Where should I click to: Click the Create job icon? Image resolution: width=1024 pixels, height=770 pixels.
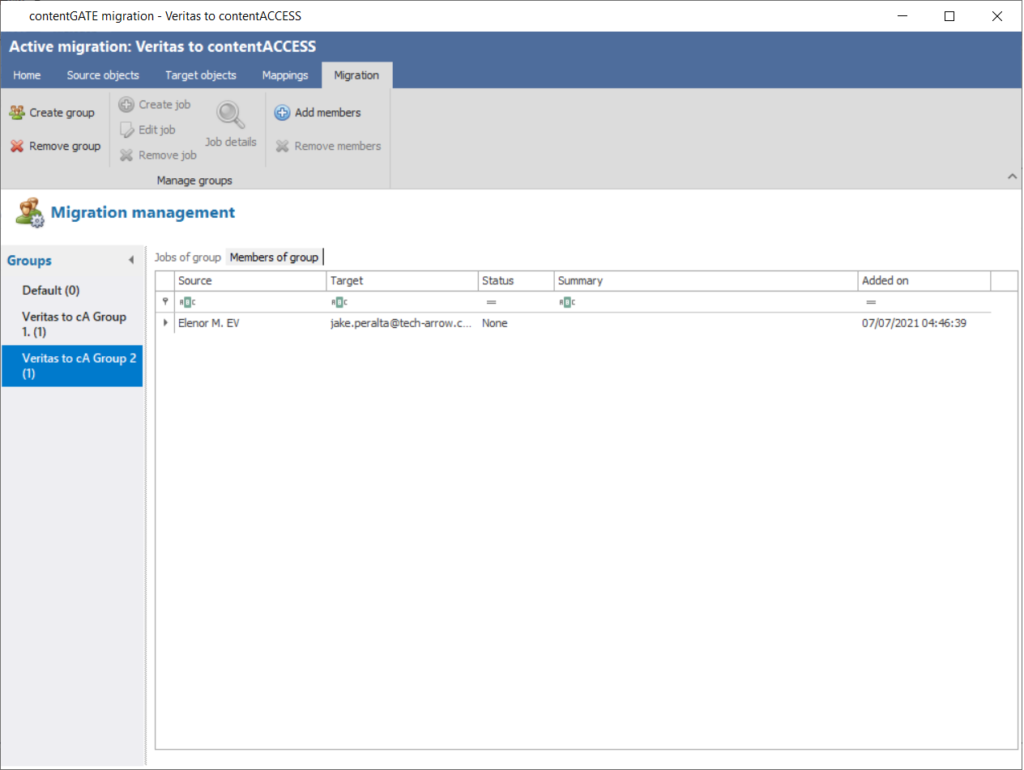[x=126, y=105]
